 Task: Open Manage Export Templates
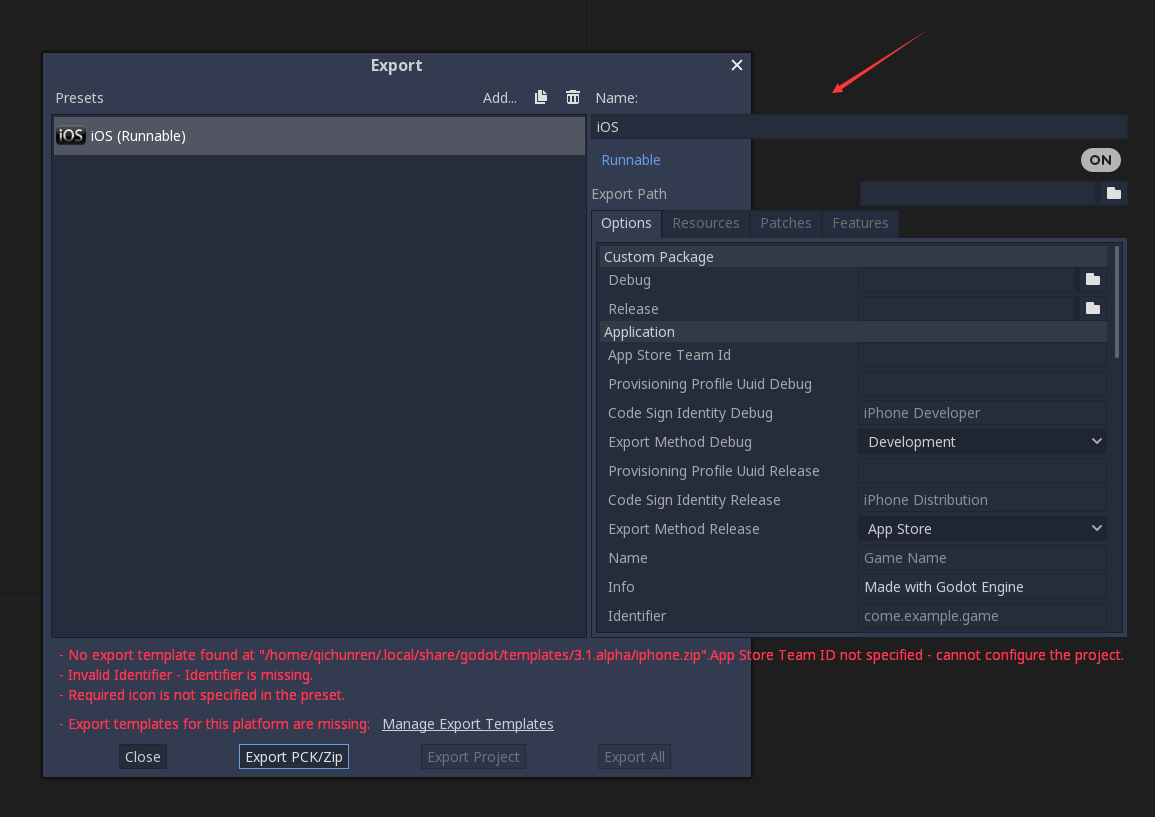click(467, 723)
